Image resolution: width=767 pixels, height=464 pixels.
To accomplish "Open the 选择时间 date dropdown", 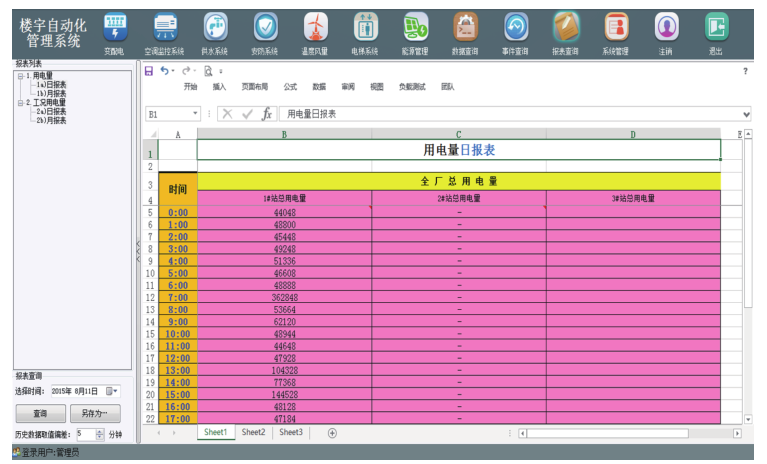I will pyautogui.click(x=114, y=391).
